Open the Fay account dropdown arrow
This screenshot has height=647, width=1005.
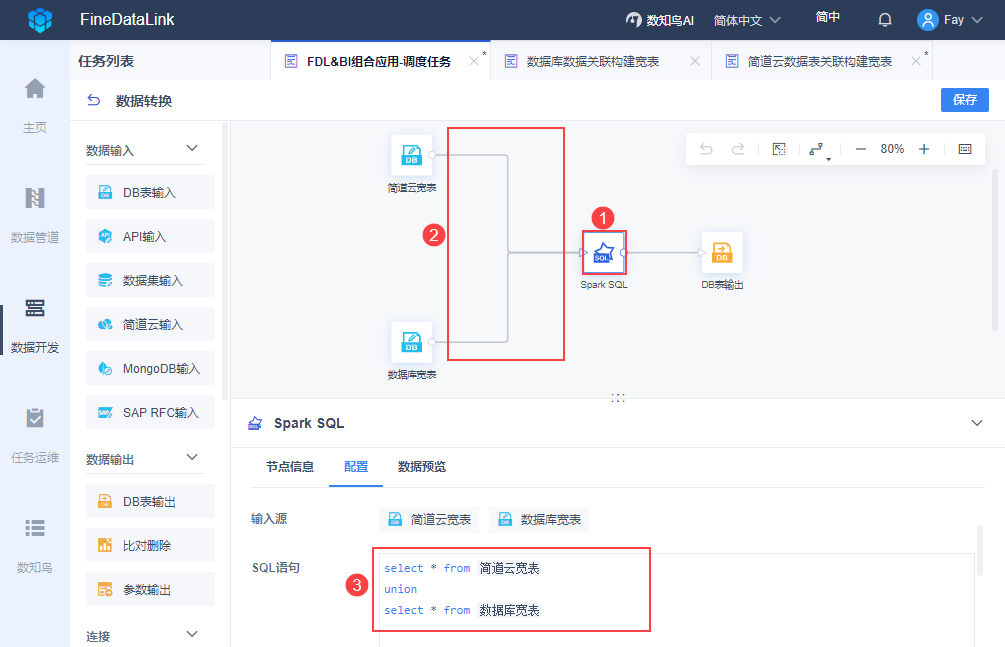click(x=977, y=20)
